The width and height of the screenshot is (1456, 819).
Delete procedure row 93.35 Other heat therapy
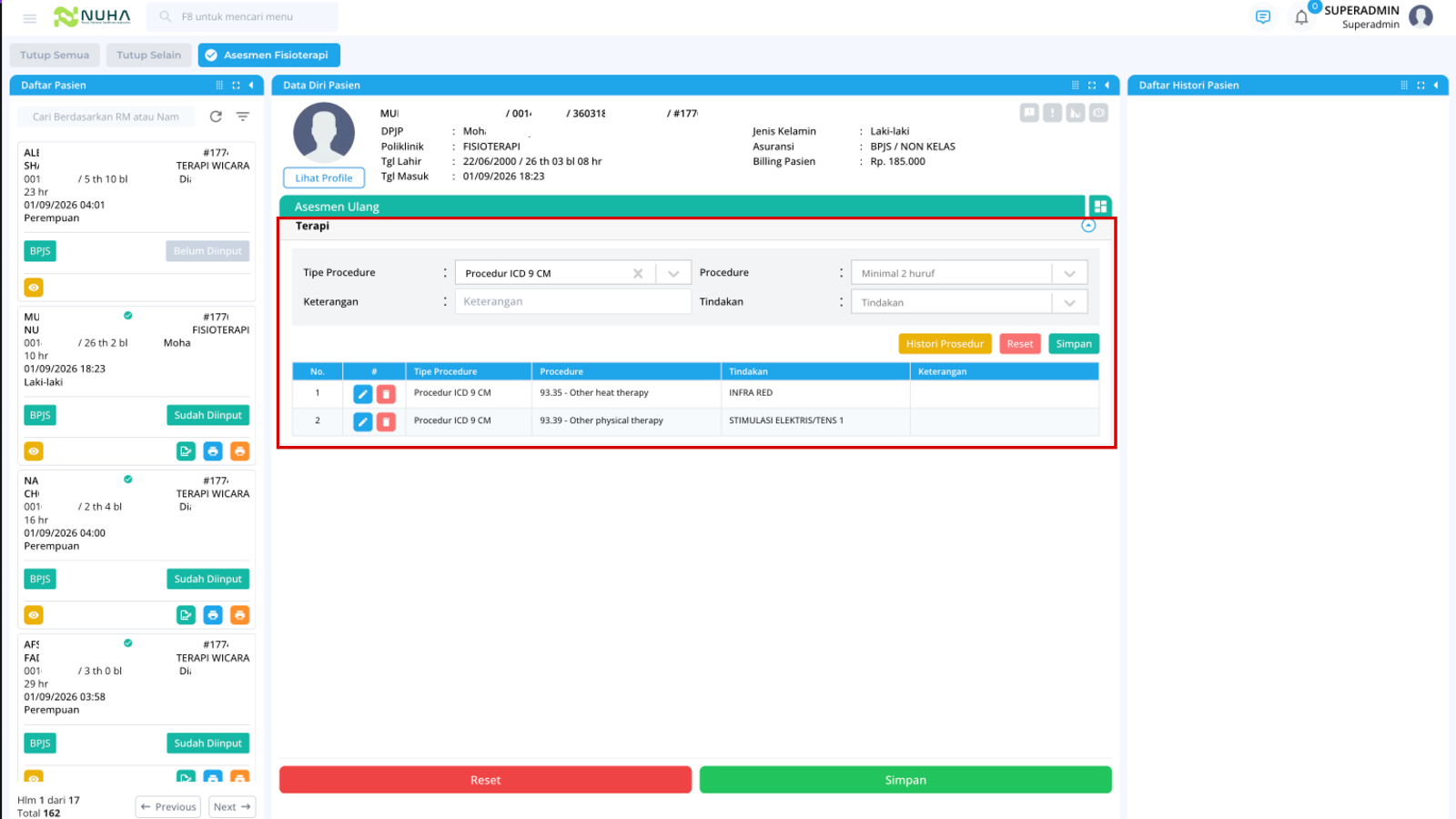pos(386,394)
